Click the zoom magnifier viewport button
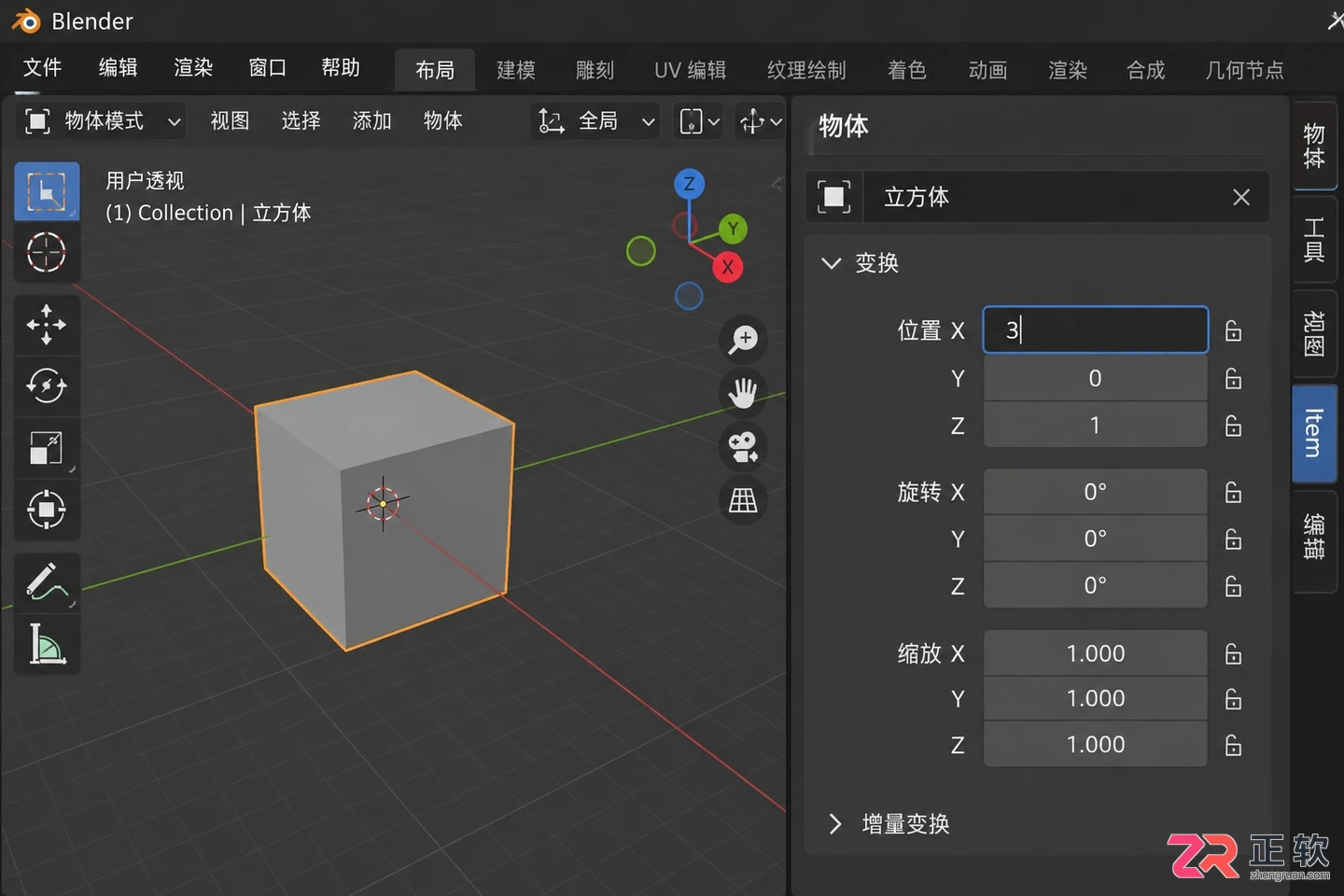1344x896 pixels. click(x=743, y=339)
